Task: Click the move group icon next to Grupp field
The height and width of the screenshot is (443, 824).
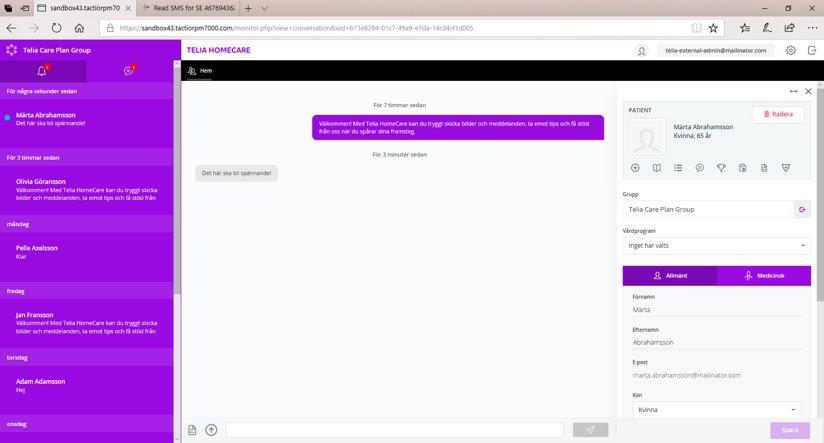Action: (x=802, y=209)
